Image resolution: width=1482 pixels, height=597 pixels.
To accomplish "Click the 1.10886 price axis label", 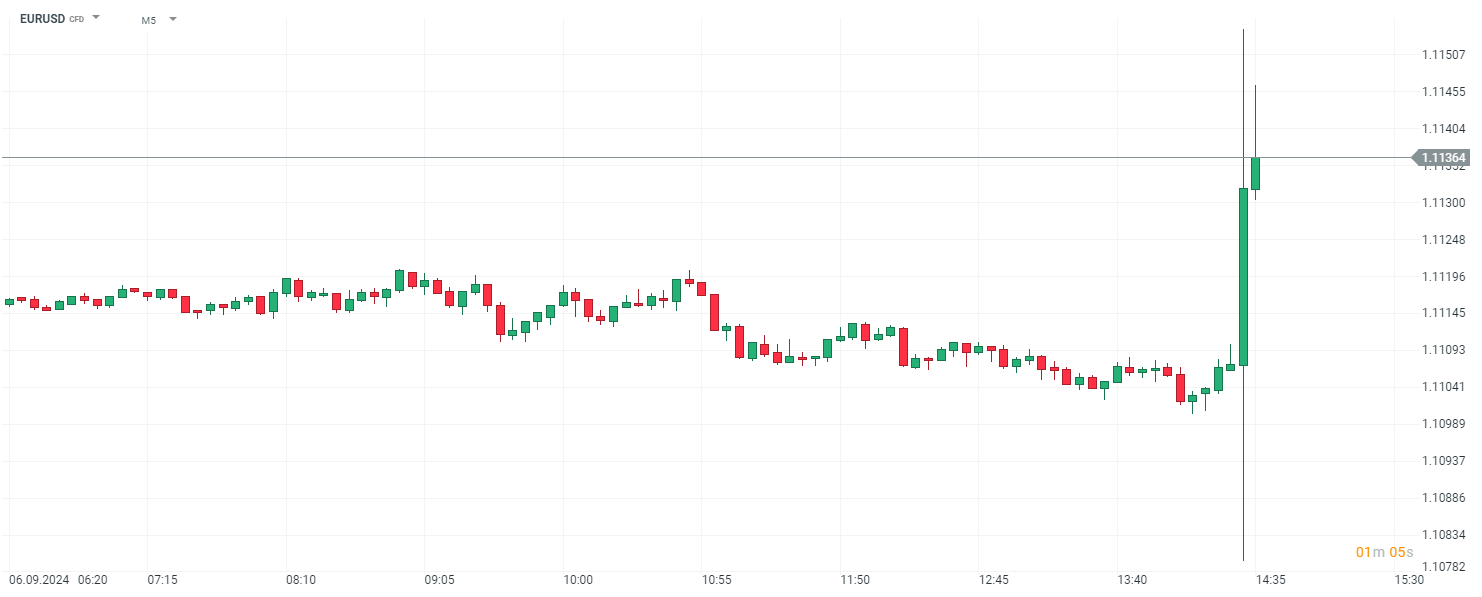I will pyautogui.click(x=1443, y=498).
